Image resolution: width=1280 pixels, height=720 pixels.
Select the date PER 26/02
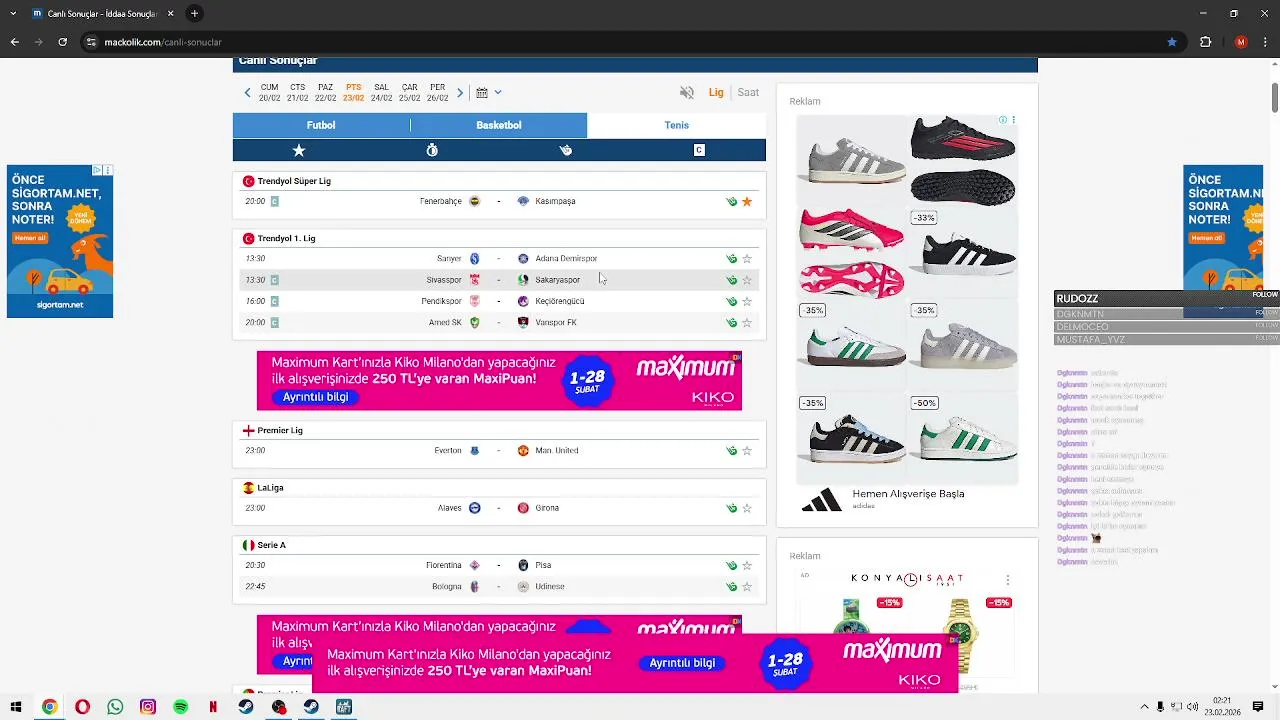437,93
